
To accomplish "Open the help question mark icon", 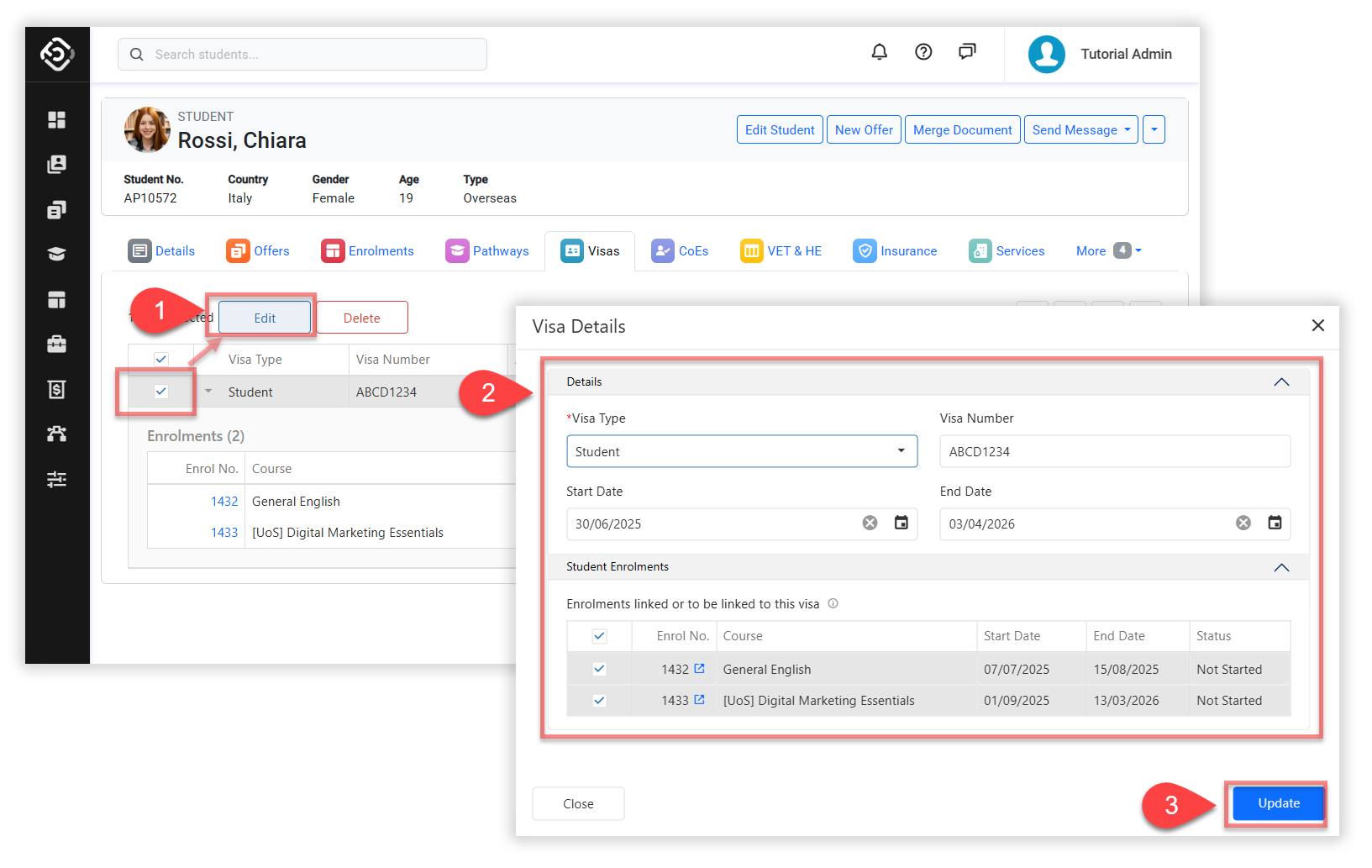I will coord(923,52).
